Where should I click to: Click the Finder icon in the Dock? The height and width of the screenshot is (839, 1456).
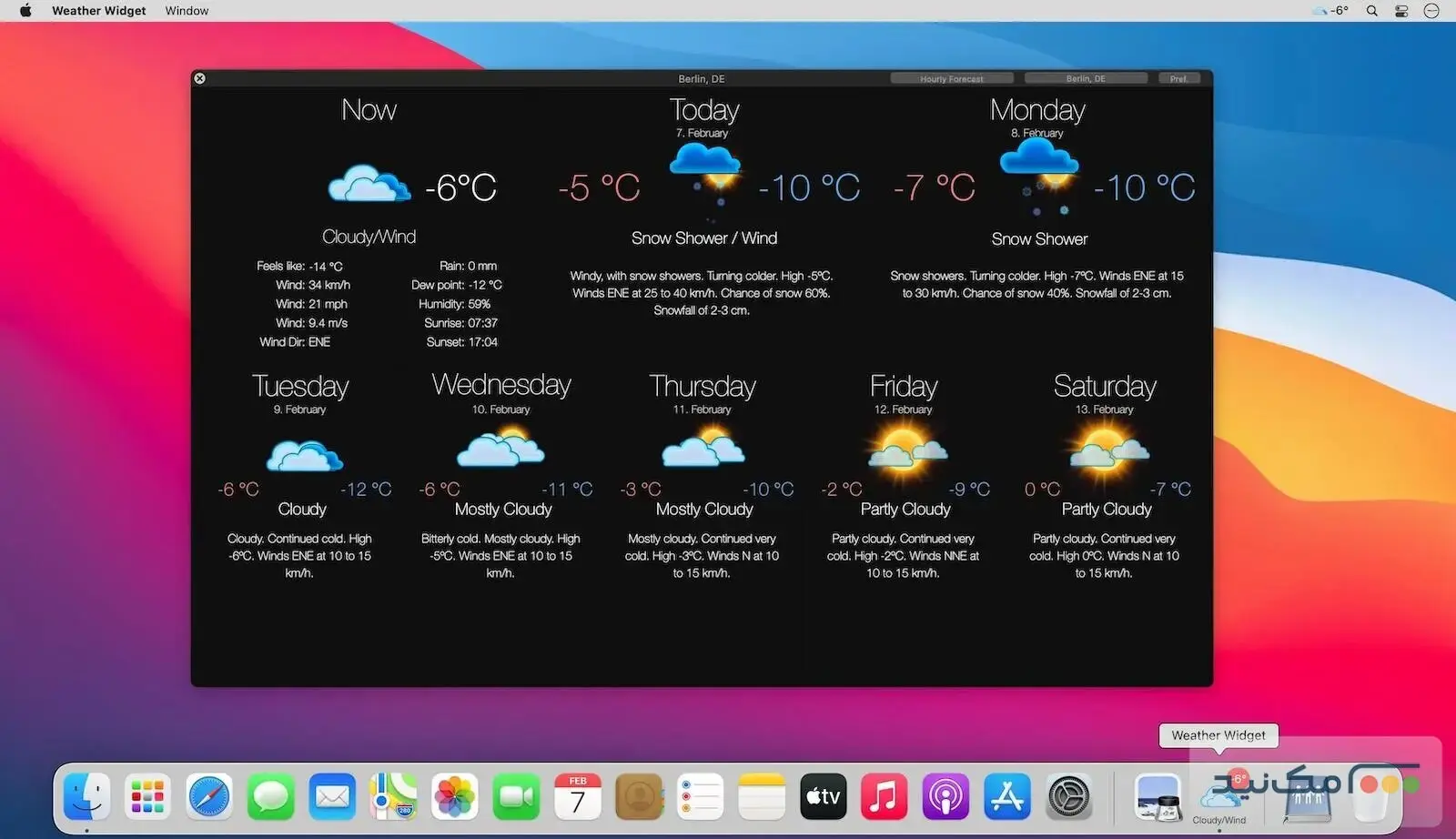(86, 796)
